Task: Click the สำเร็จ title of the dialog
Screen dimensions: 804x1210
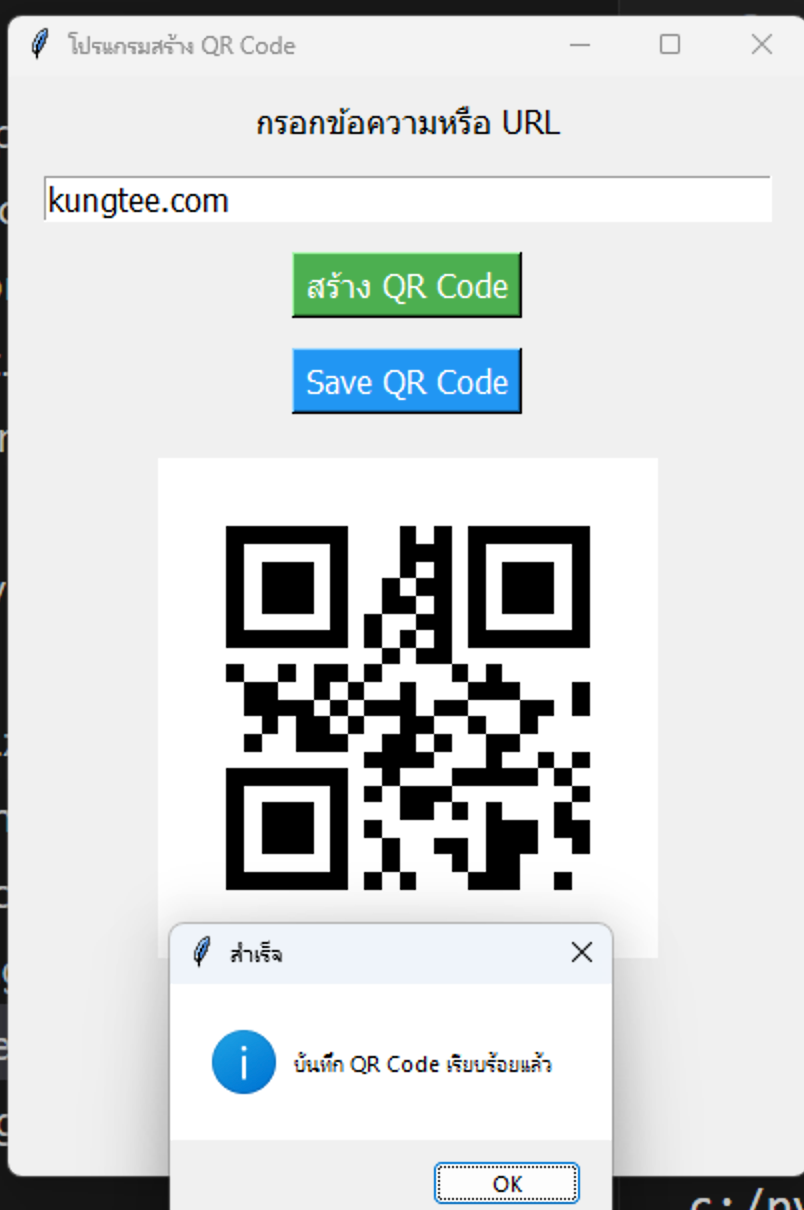Action: (x=256, y=954)
